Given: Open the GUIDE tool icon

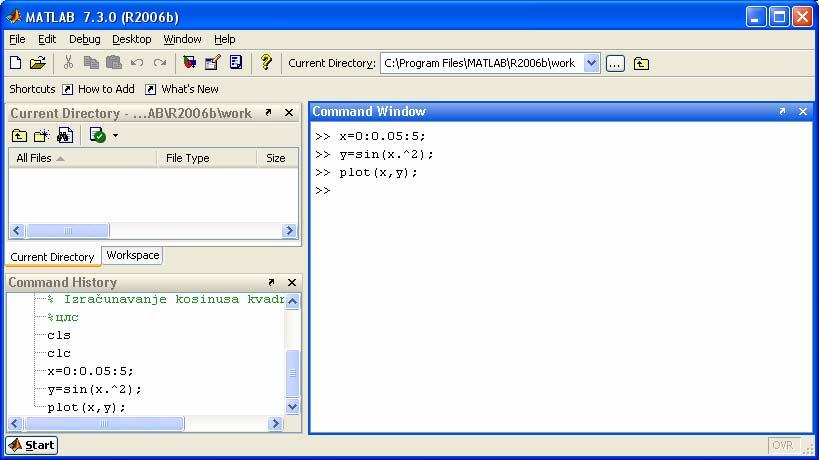Looking at the screenshot, I should click(213, 63).
